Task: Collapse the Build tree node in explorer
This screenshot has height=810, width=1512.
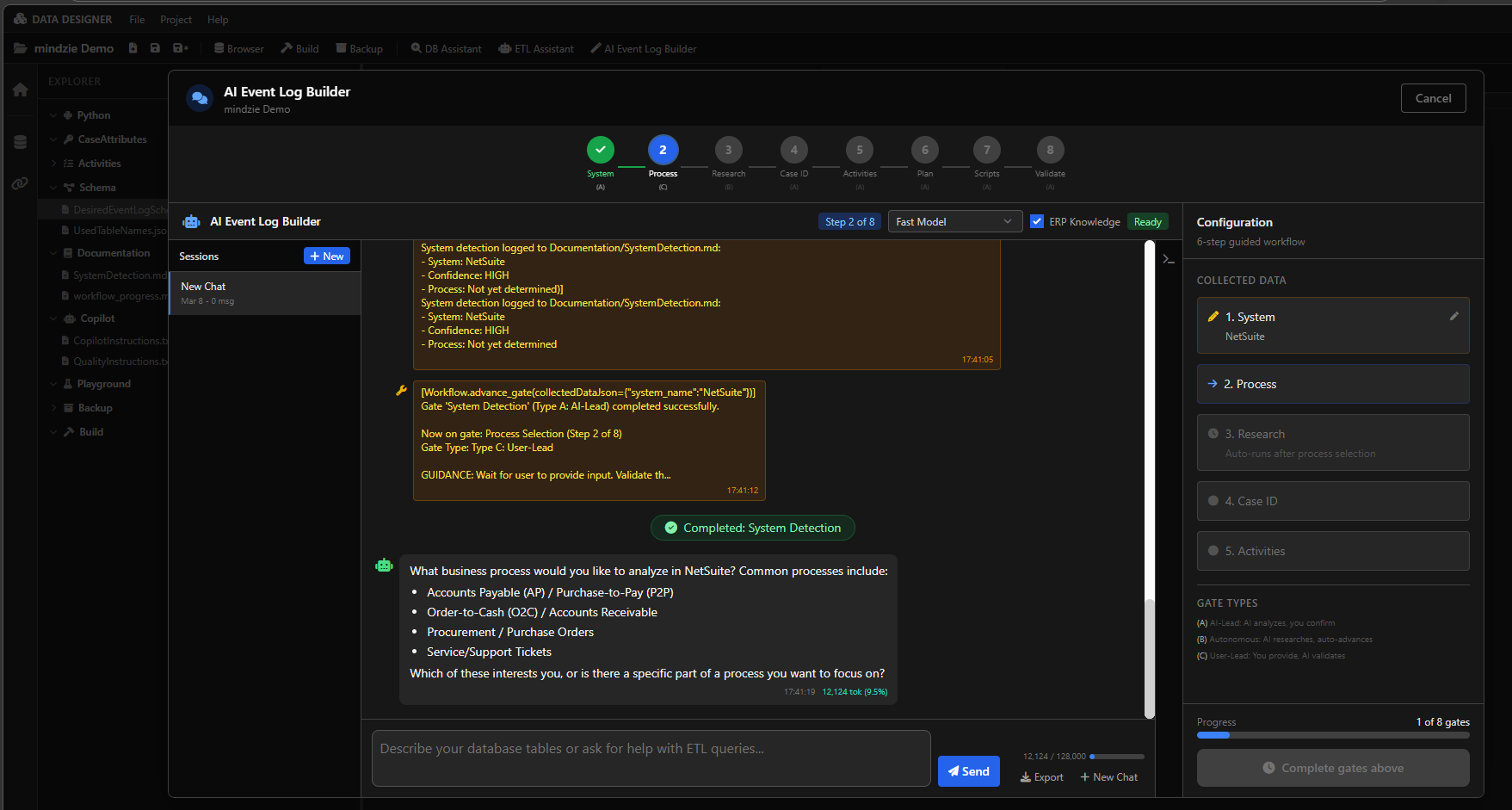Action: click(x=54, y=432)
